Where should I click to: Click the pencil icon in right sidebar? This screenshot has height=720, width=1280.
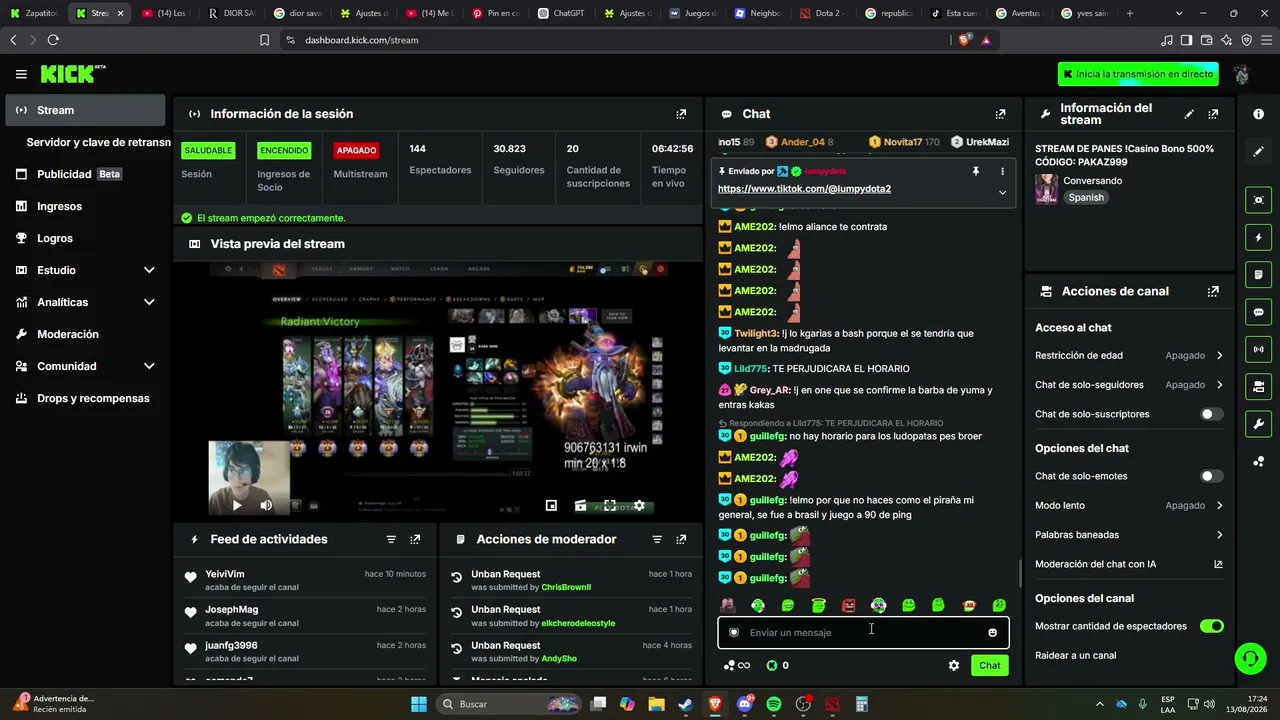(x=1258, y=151)
